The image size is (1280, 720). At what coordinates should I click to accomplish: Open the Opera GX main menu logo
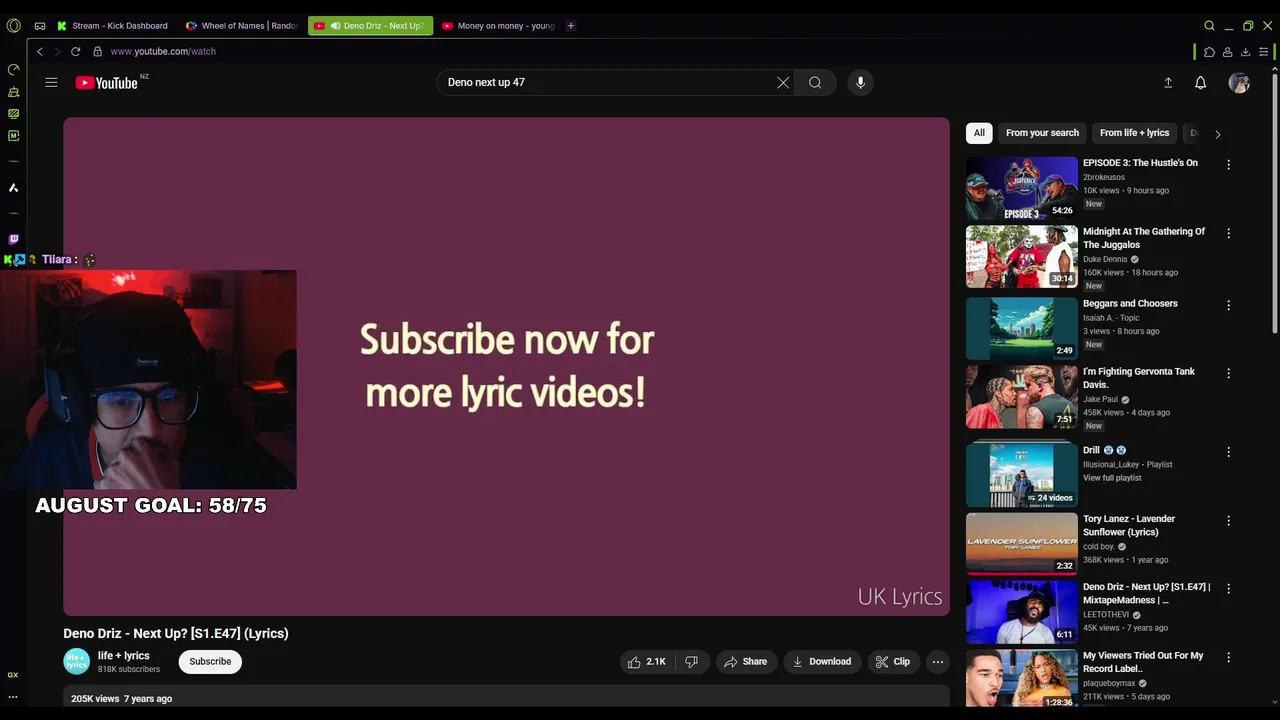(13, 26)
